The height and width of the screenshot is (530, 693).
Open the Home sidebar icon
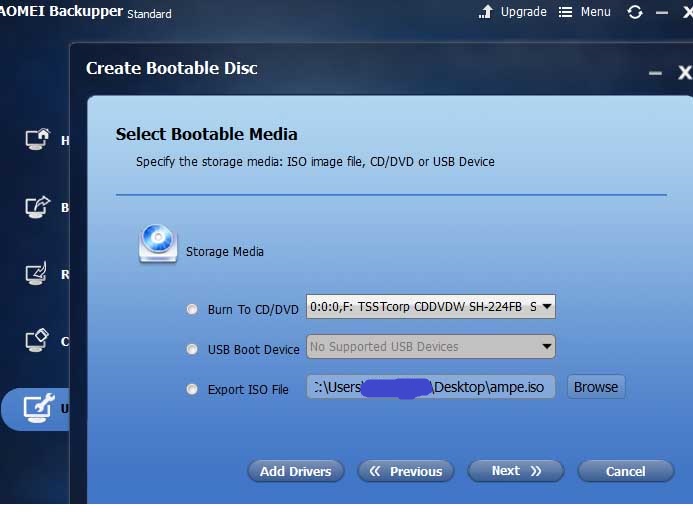coord(38,140)
